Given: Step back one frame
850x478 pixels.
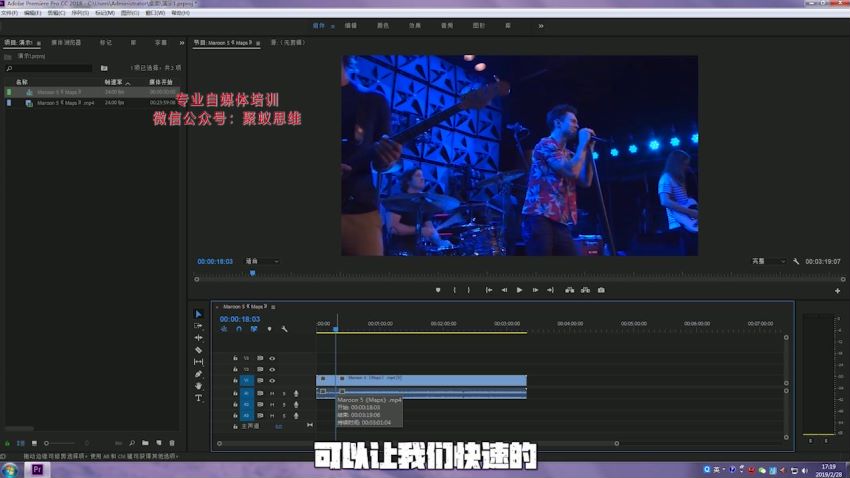Looking at the screenshot, I should (504, 290).
